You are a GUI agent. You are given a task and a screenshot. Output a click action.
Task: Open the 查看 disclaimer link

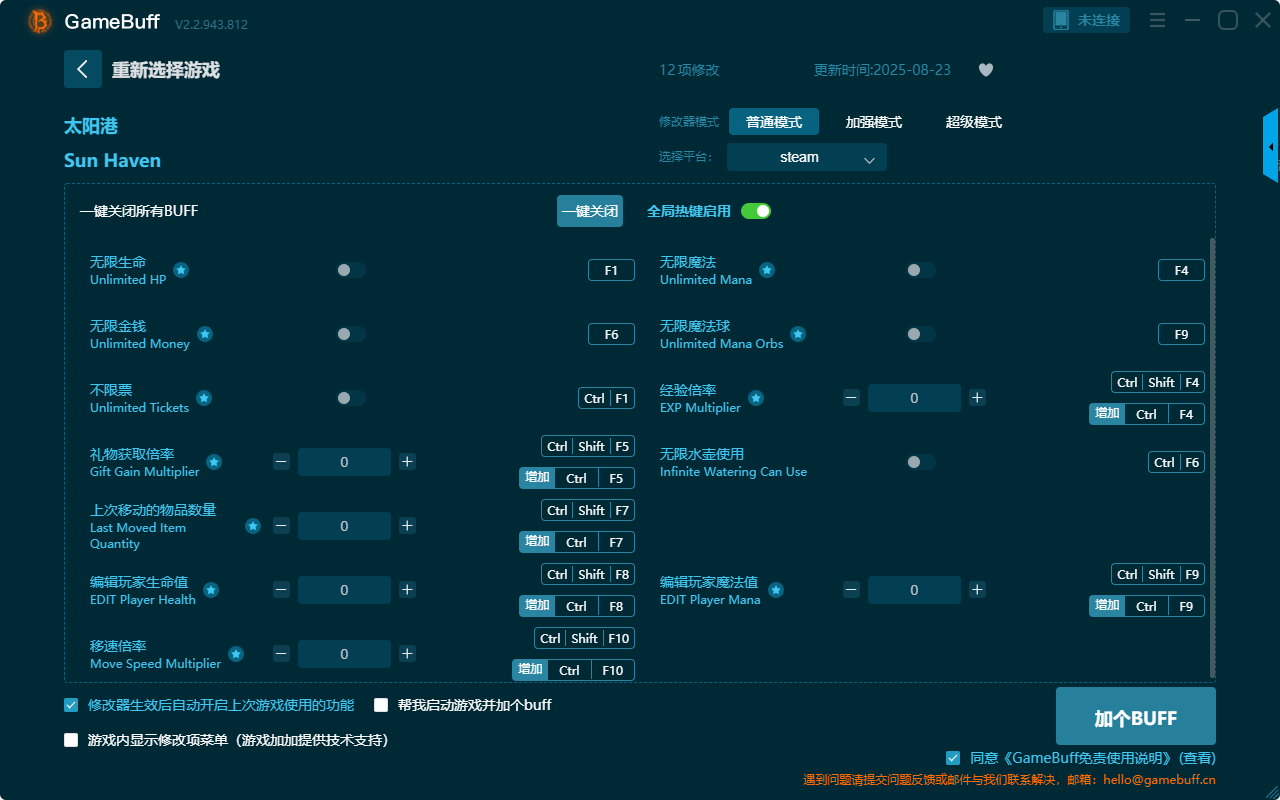pyautogui.click(x=1198, y=758)
